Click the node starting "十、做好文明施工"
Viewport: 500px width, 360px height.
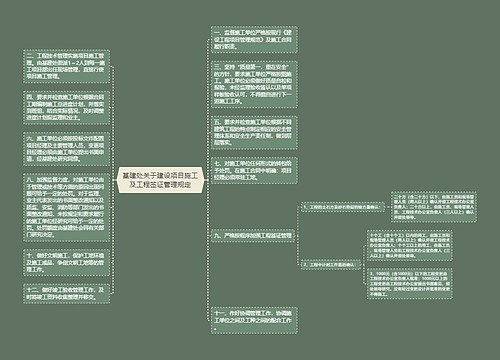coord(66,262)
